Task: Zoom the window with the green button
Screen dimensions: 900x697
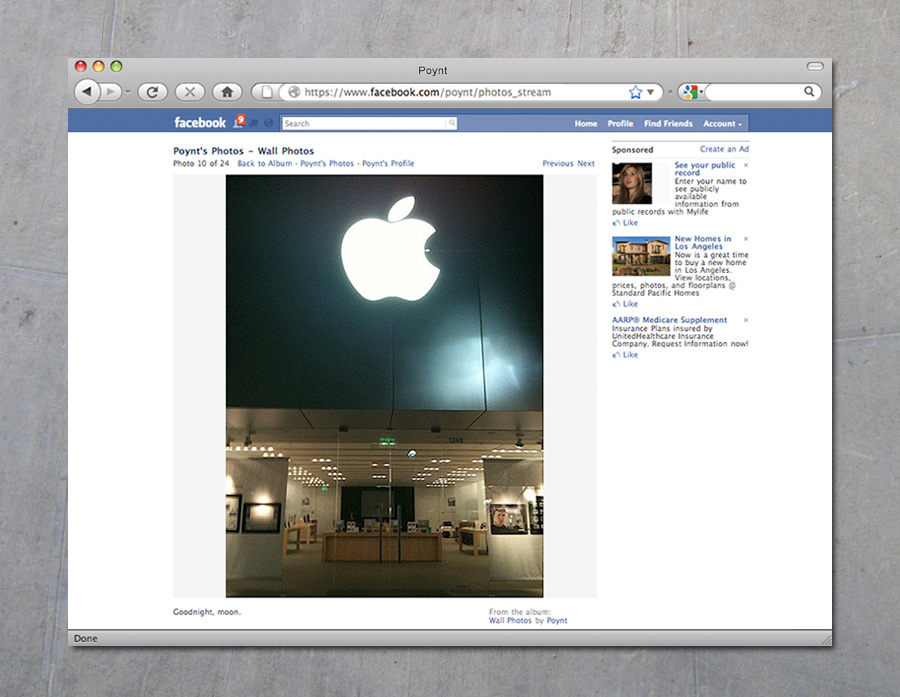Action: [117, 66]
